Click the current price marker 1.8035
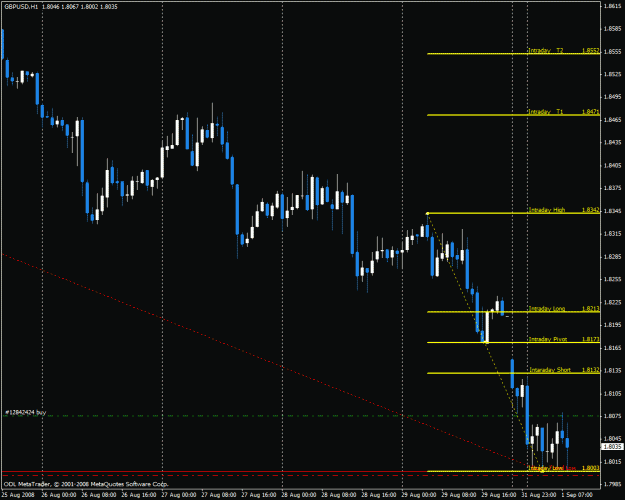Viewport: 625px width, 500px height. (x=613, y=447)
